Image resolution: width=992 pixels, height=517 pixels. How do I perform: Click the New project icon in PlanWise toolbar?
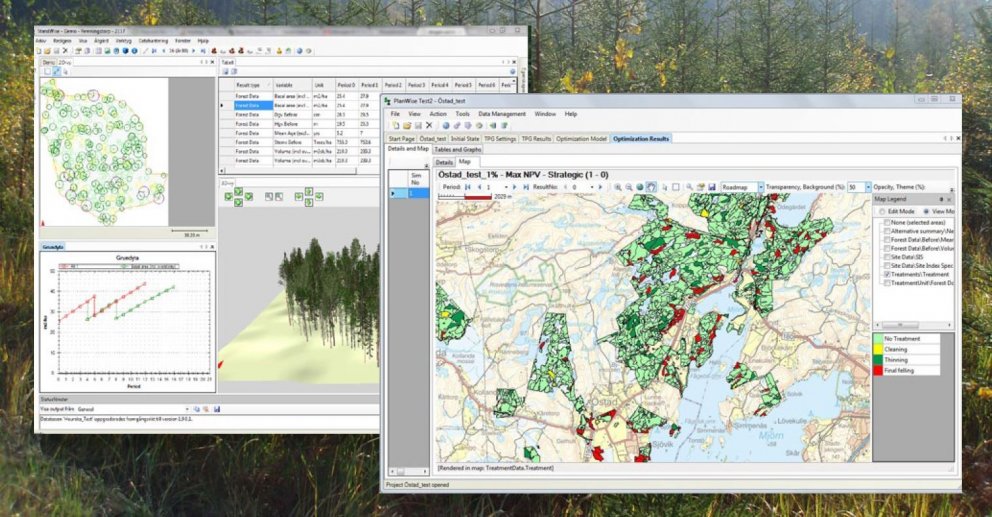394,126
